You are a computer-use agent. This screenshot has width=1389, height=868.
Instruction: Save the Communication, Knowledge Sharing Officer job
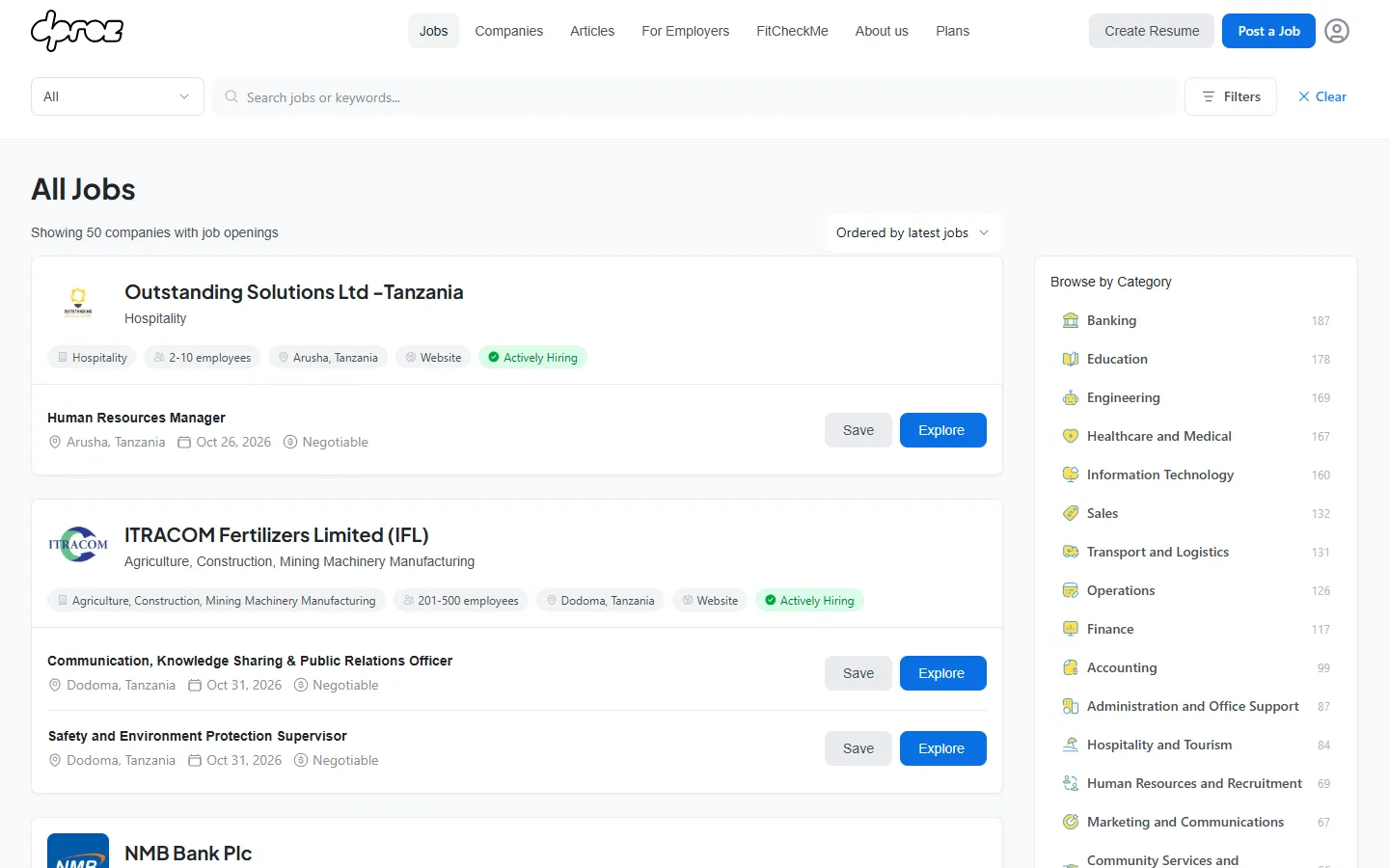click(x=858, y=673)
